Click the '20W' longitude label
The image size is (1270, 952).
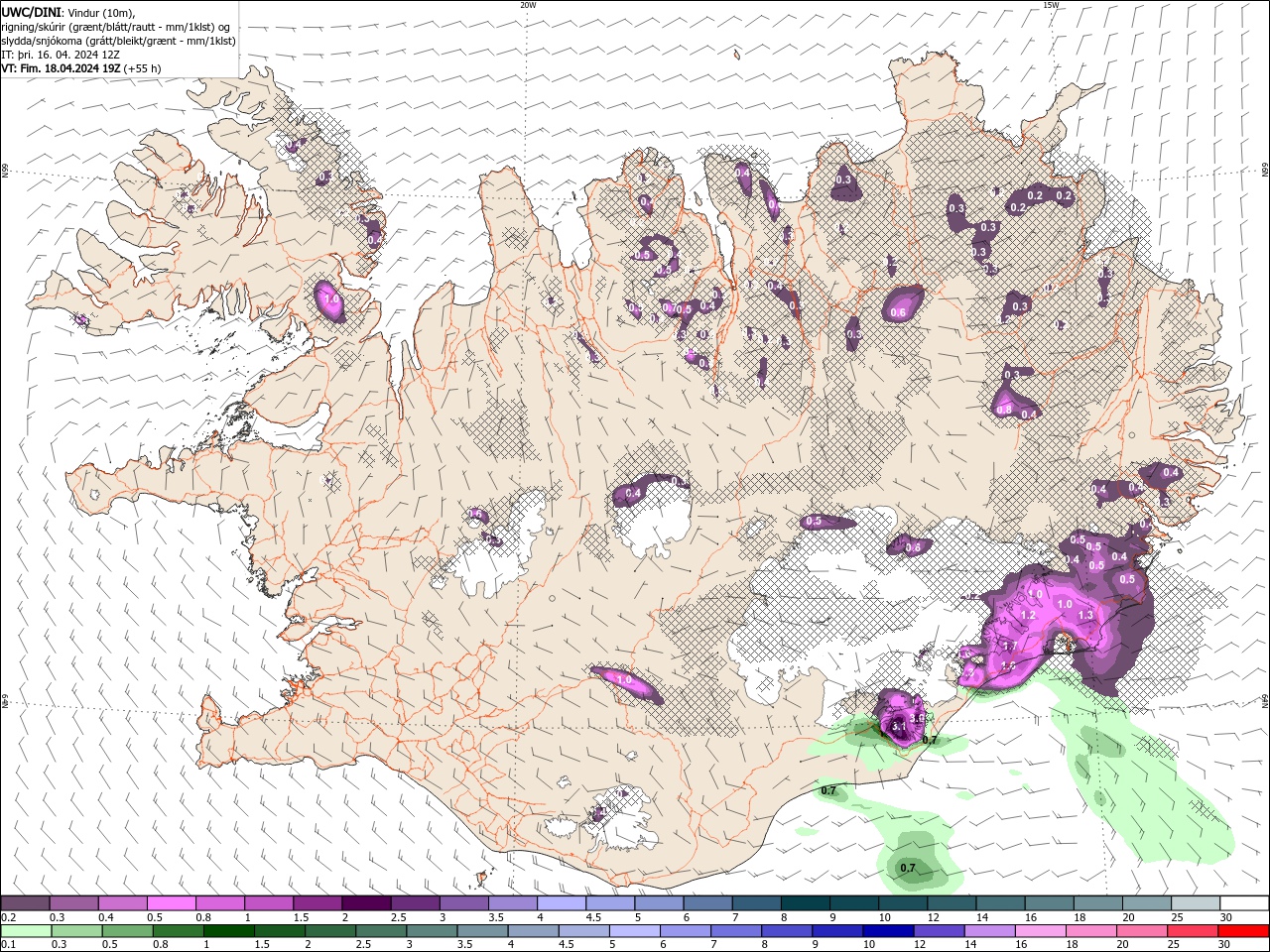pyautogui.click(x=529, y=5)
